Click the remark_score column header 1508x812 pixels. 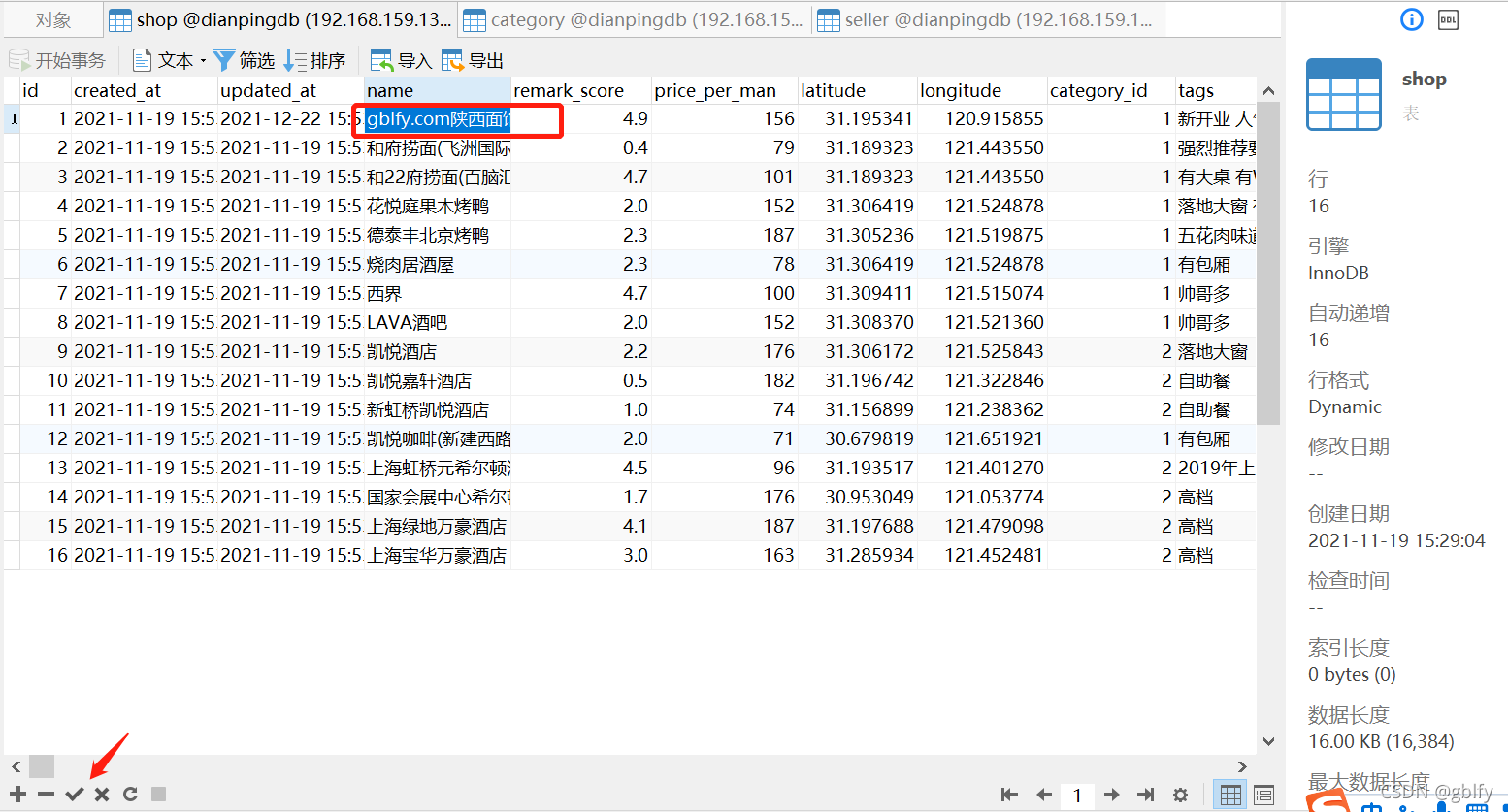[x=581, y=90]
